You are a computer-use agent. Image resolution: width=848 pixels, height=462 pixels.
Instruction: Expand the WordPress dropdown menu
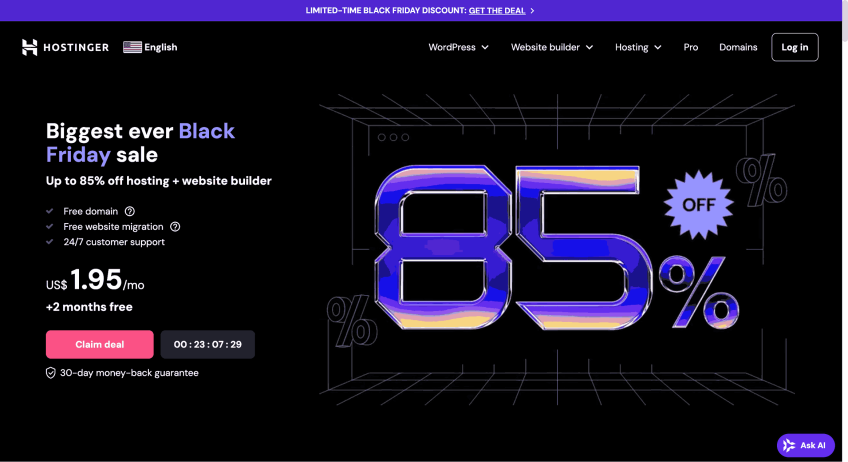coord(458,47)
